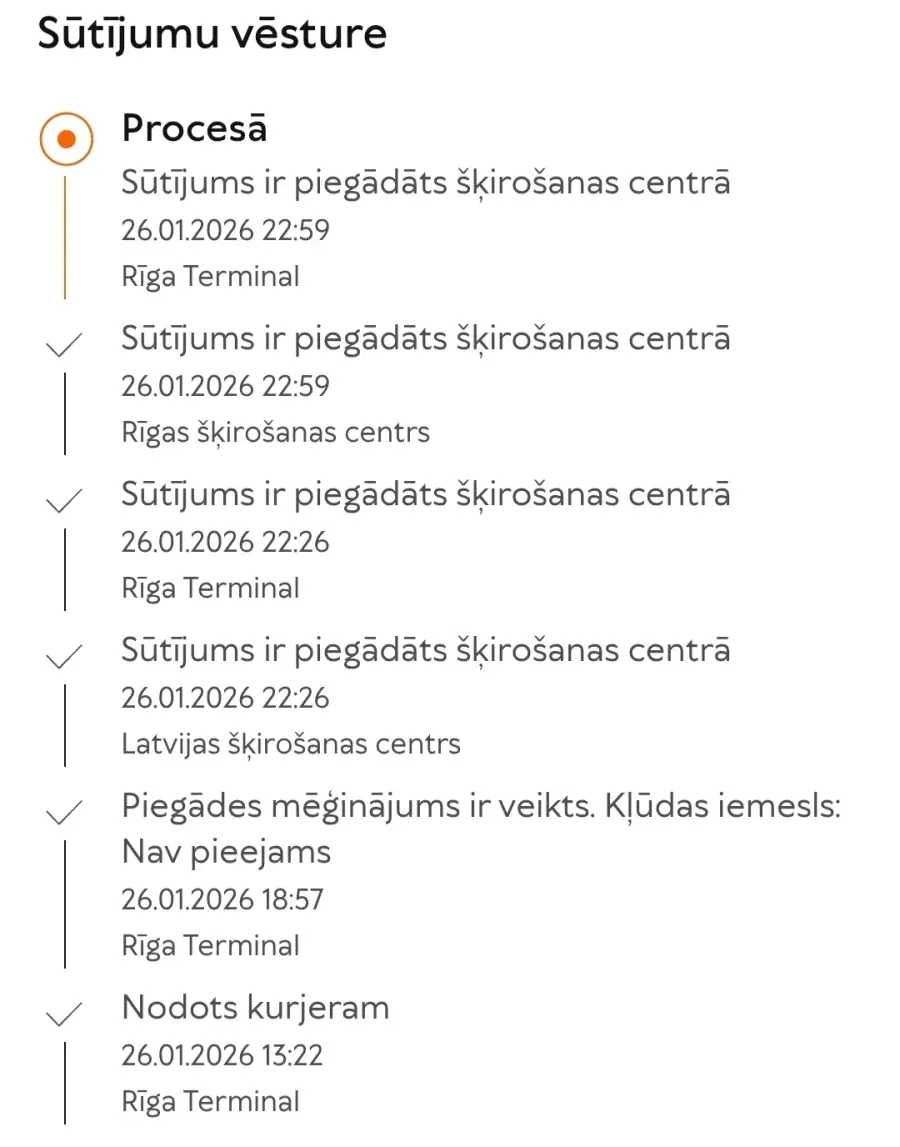This screenshot has width=900, height=1147.
Task: Click the status text directly below Procesā
Action: 426,183
